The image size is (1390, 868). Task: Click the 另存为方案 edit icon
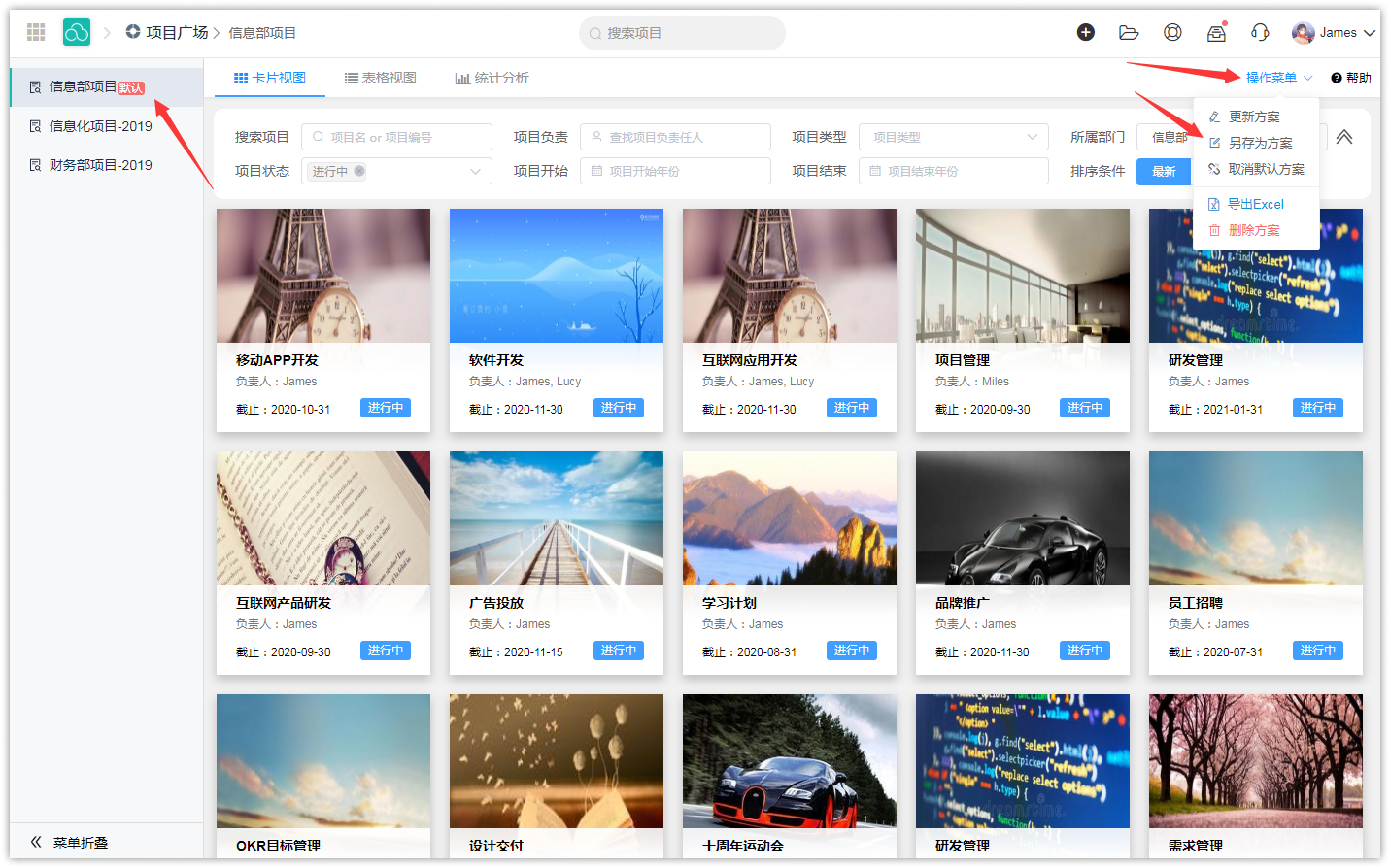1214,143
